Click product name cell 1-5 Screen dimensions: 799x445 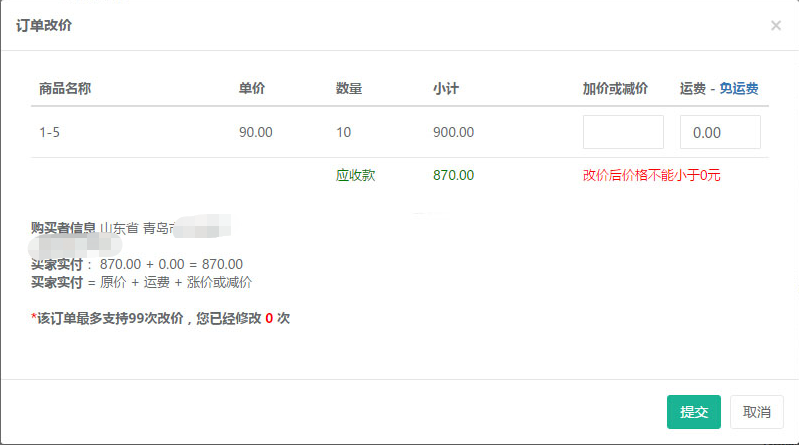pos(50,132)
